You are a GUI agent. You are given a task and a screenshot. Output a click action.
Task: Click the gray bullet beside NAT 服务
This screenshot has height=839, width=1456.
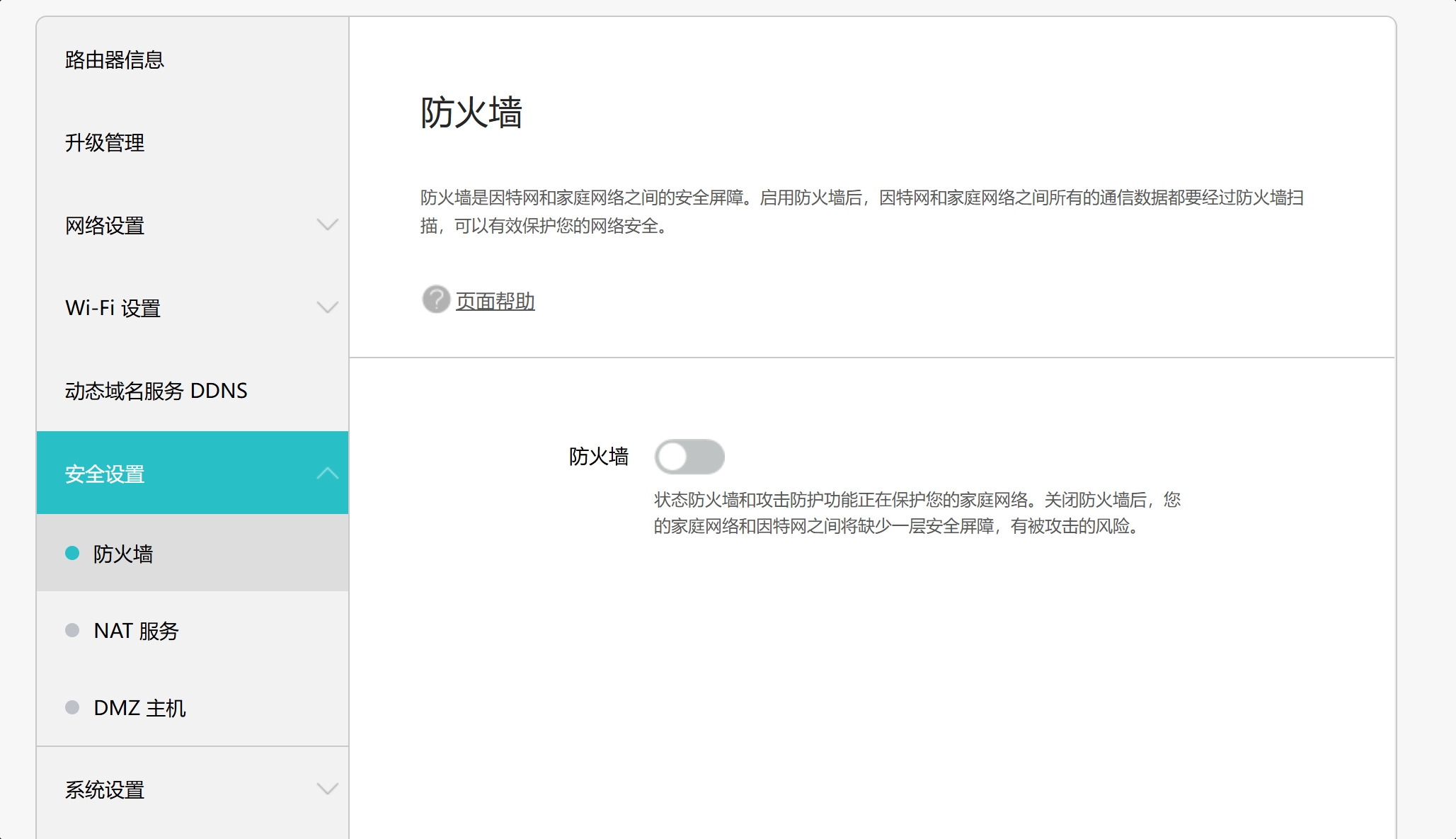[72, 630]
